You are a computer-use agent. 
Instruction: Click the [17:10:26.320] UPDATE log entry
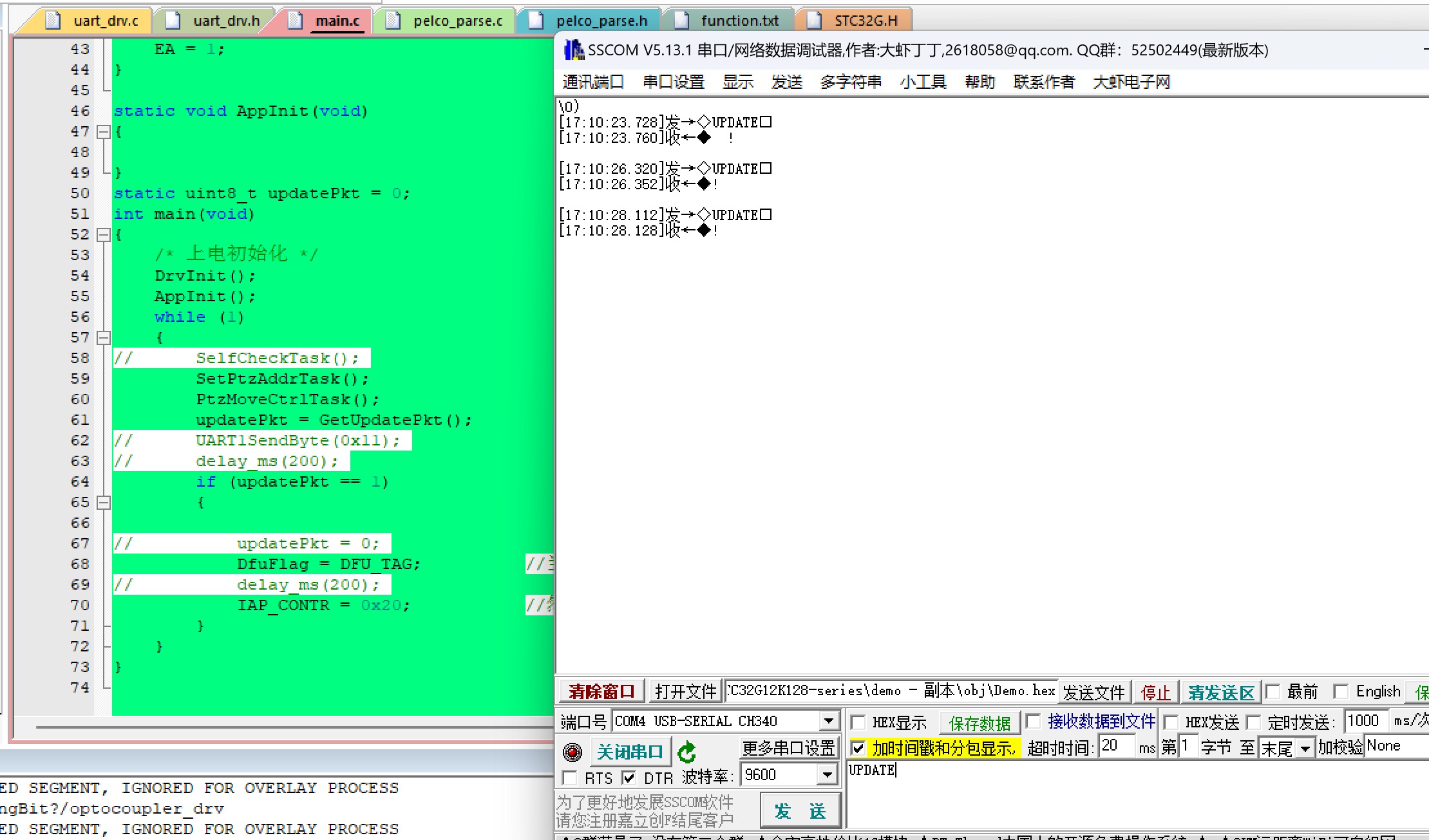665,168
